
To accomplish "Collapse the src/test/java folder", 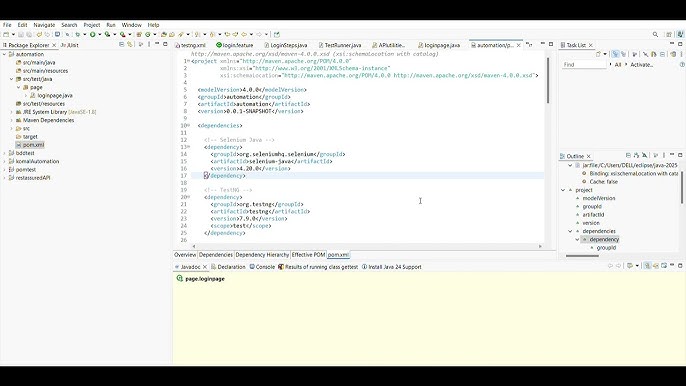I will pyautogui.click(x=12, y=79).
